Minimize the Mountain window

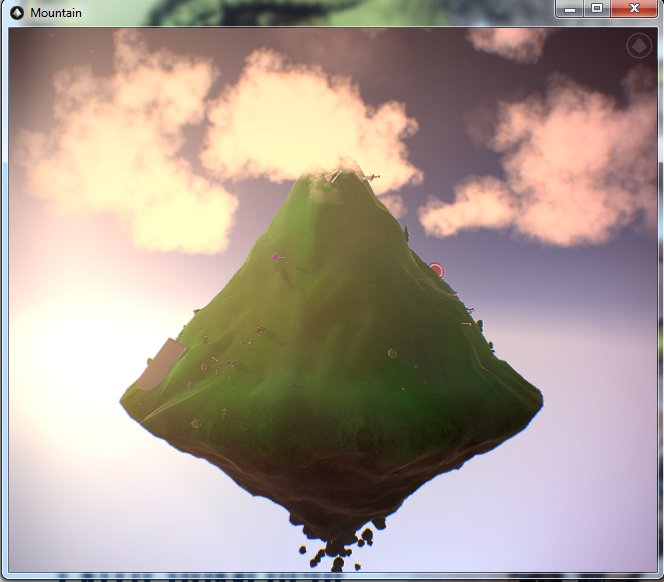click(570, 9)
